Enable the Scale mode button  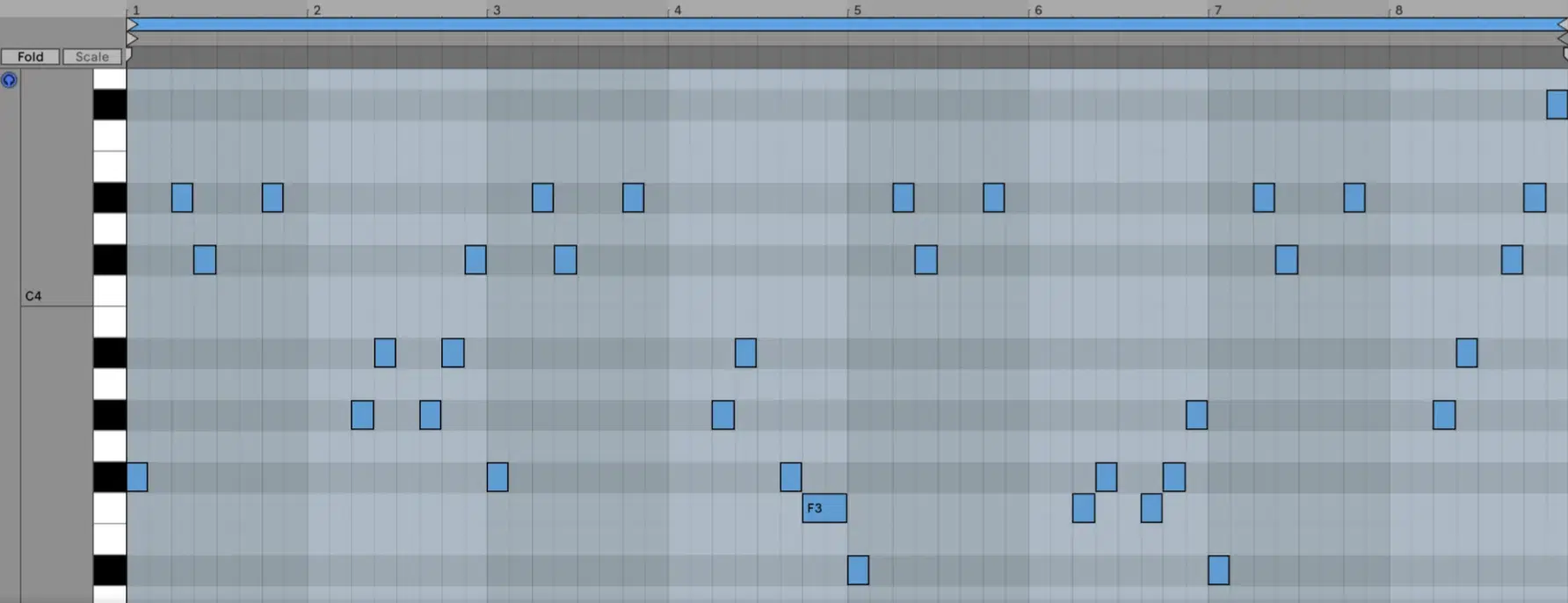92,57
